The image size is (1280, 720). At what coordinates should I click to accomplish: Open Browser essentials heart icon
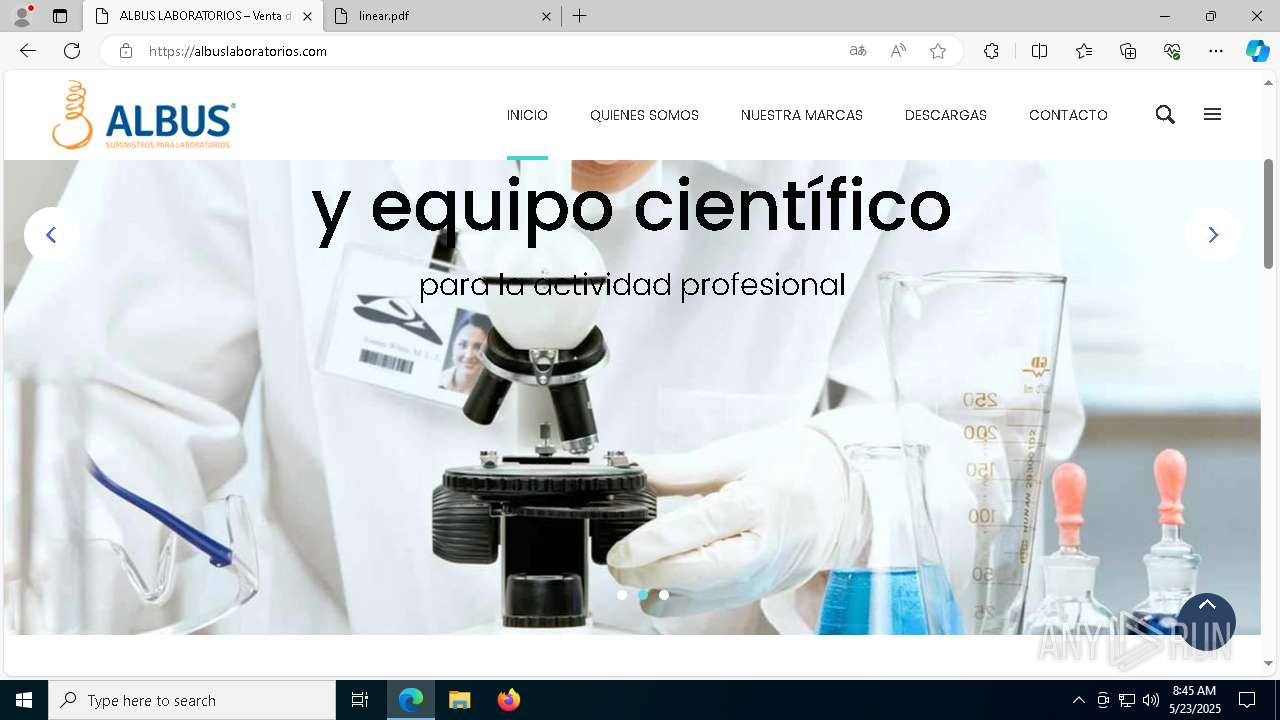1172,51
